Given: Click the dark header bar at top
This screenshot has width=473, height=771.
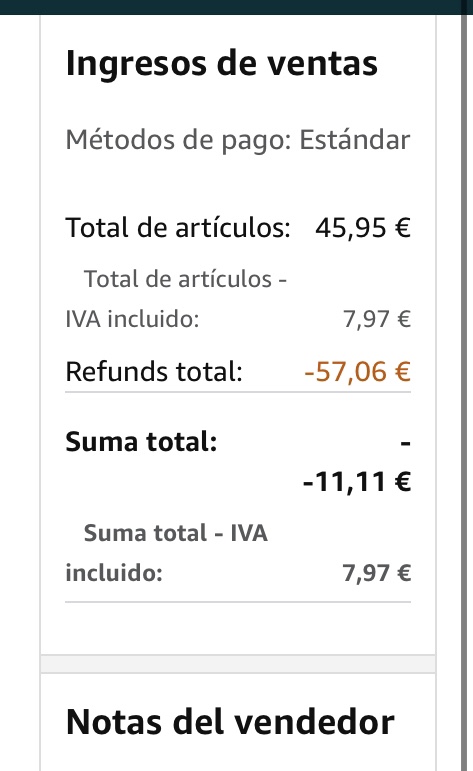Looking at the screenshot, I should [x=230, y=7].
